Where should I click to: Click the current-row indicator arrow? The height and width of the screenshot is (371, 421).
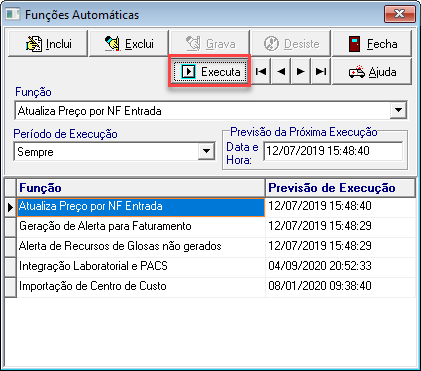click(x=10, y=207)
